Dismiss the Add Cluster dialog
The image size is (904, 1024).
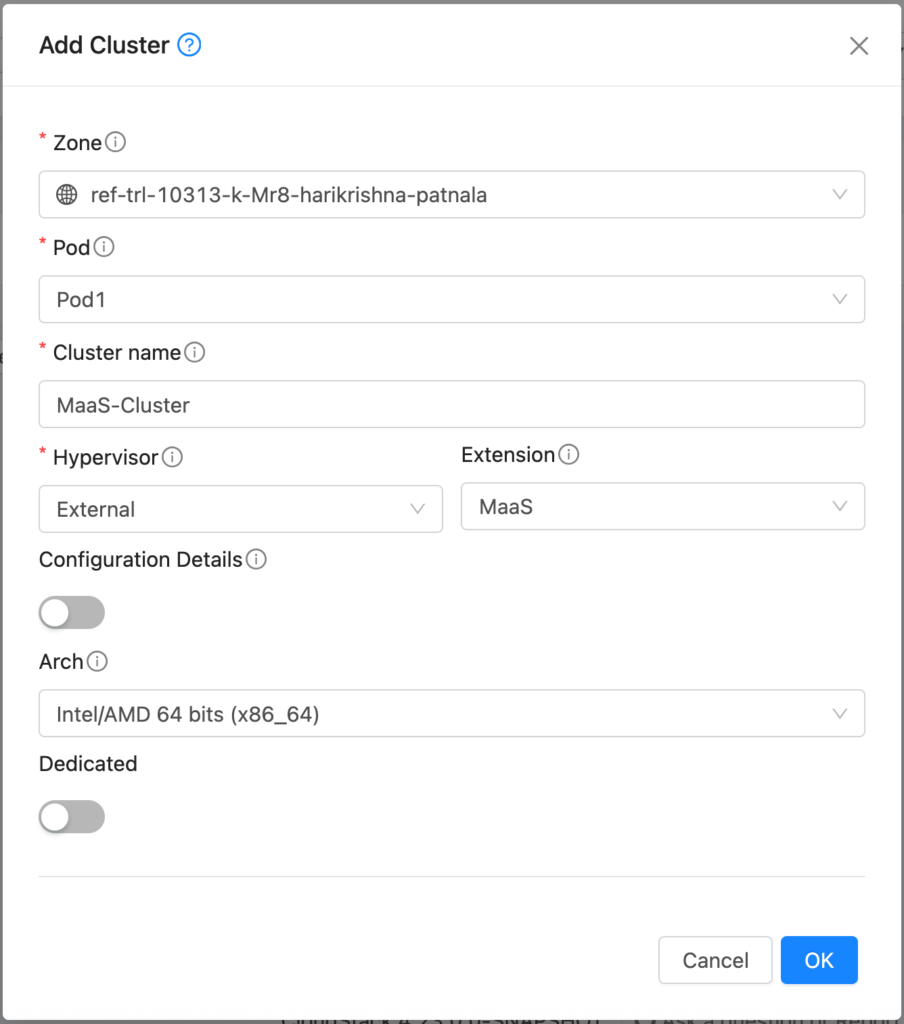coord(858,45)
